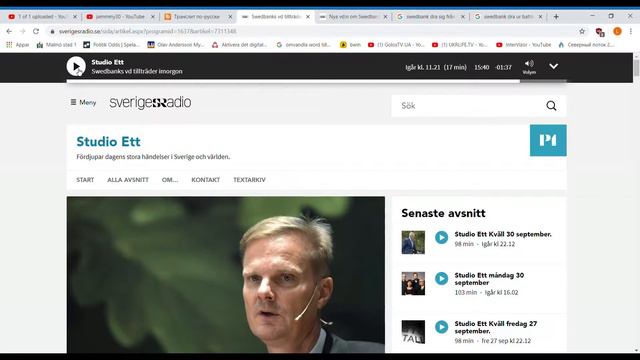The image size is (640, 360).
Task: Open the last bookmark with Cyrillic title
Action: click(x=586, y=44)
